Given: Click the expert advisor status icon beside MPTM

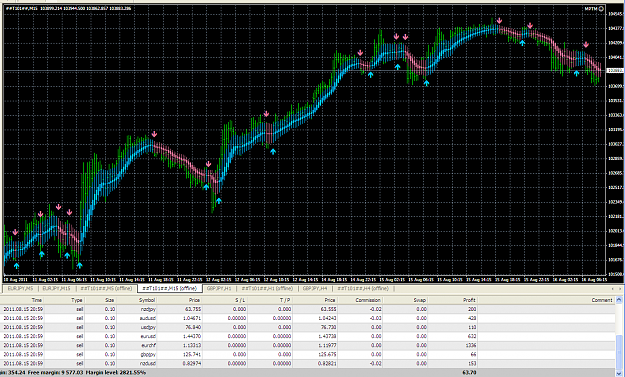Looking at the screenshot, I should pos(601,9).
